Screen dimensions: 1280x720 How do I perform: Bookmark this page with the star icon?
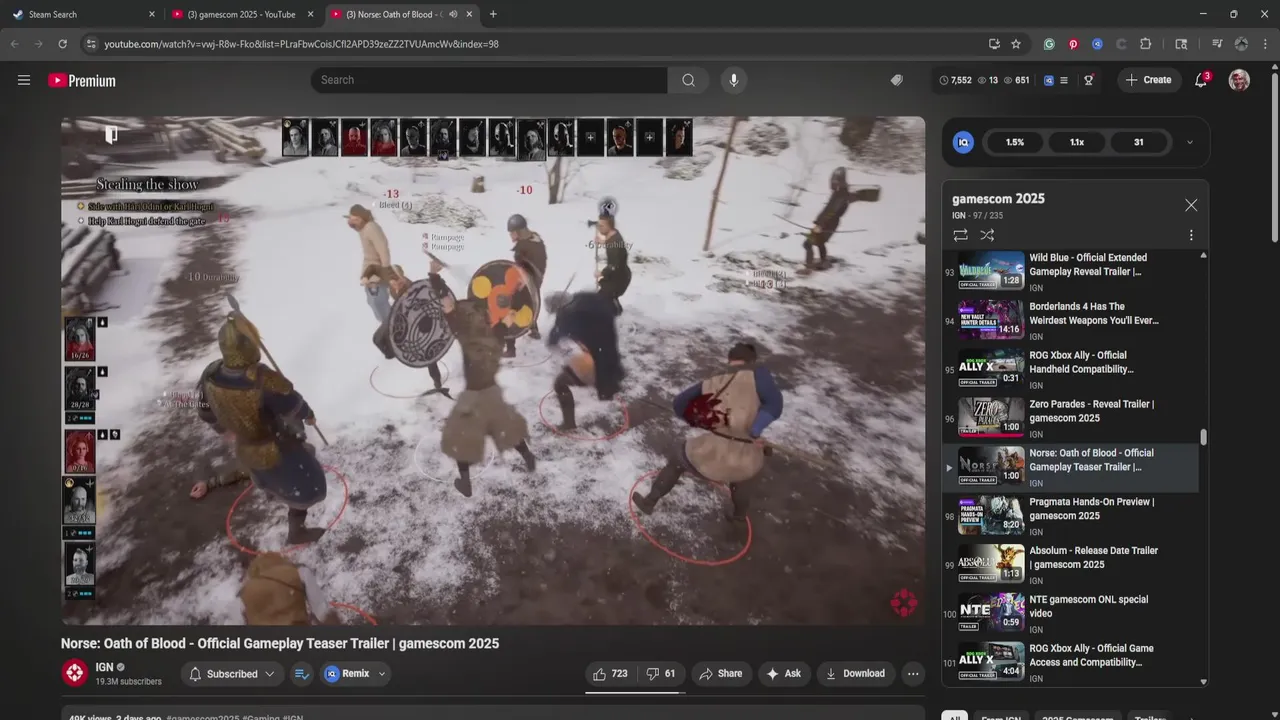pyautogui.click(x=1016, y=44)
